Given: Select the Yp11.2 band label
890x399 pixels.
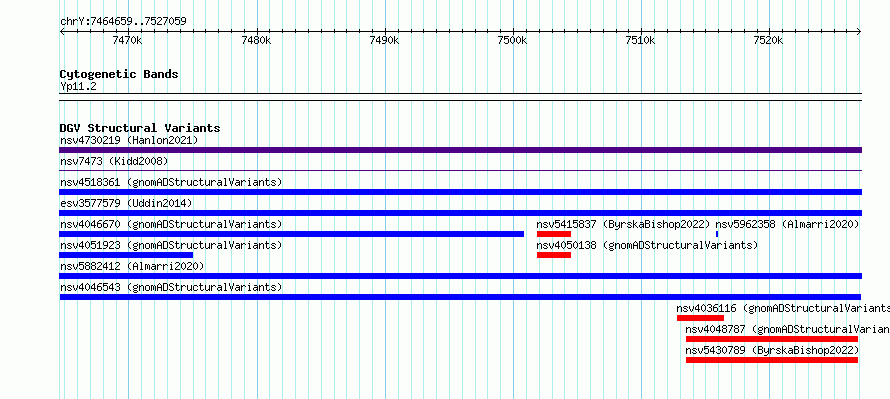Looking at the screenshot, I should coord(78,86).
